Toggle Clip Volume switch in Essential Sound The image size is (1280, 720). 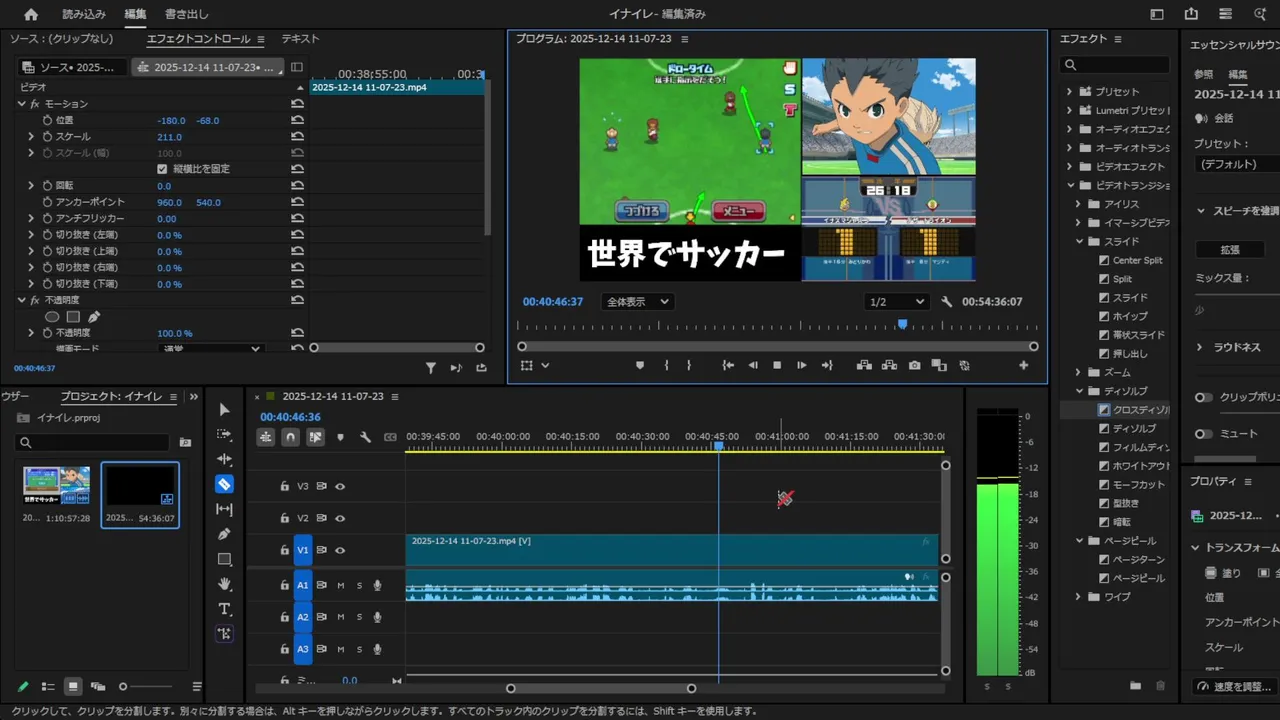click(1203, 397)
